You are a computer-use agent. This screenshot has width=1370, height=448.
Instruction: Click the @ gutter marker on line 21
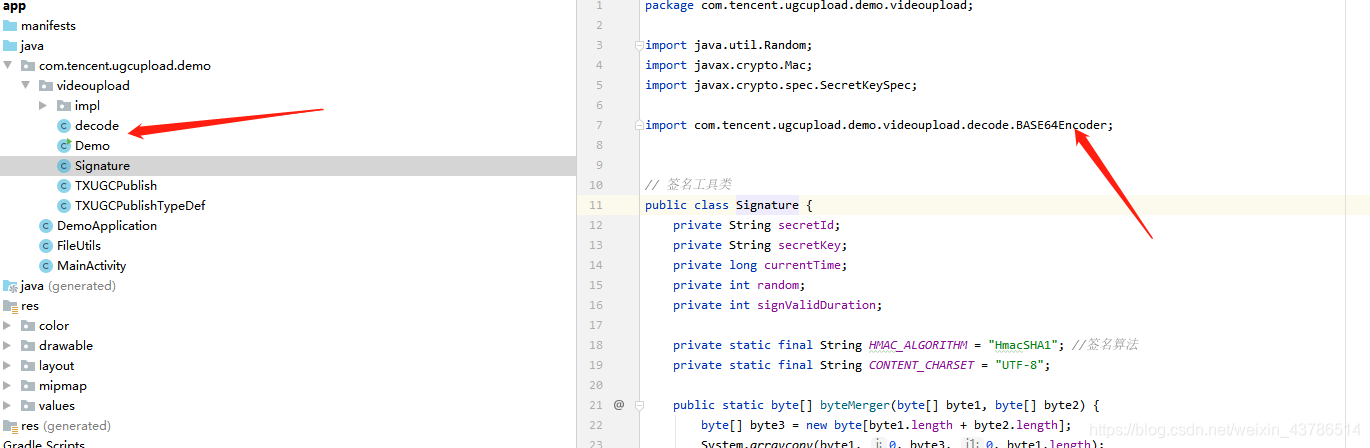pyautogui.click(x=619, y=405)
